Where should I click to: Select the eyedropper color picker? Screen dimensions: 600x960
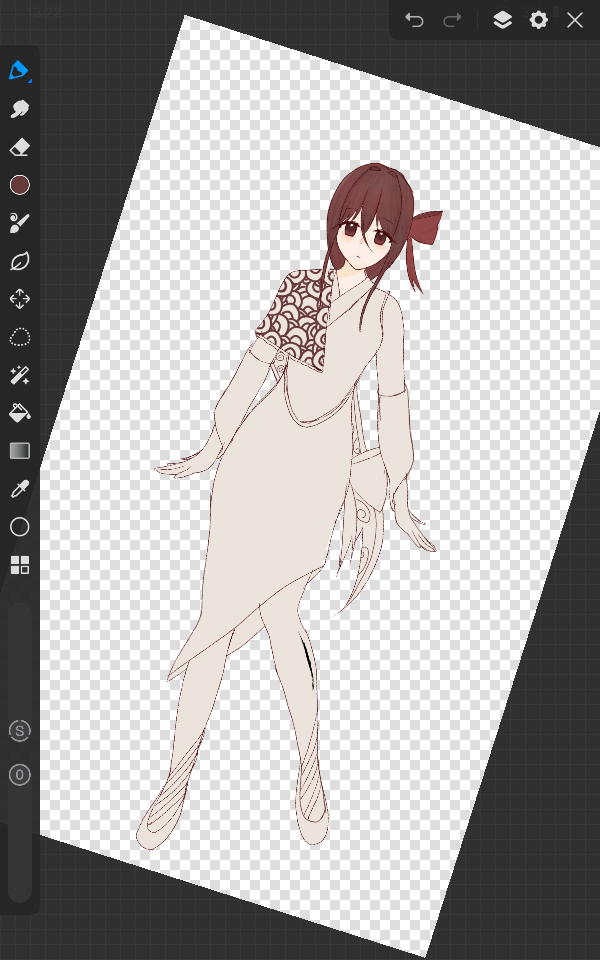click(x=19, y=489)
